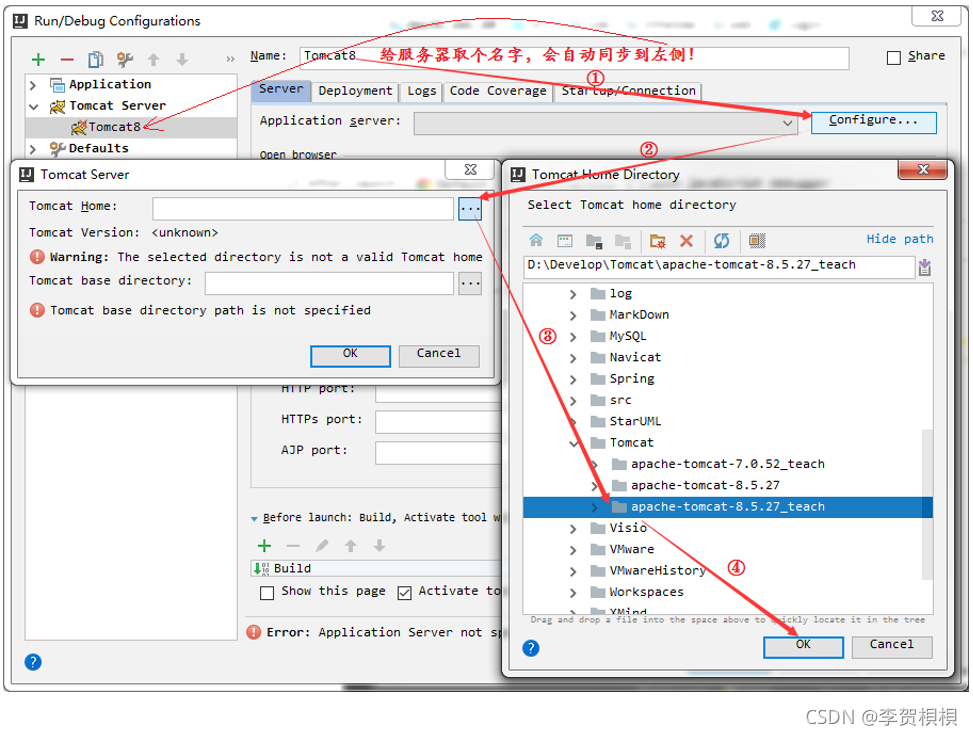Browse for Tomcat base directory
This screenshot has height=735, width=973.
tap(470, 284)
